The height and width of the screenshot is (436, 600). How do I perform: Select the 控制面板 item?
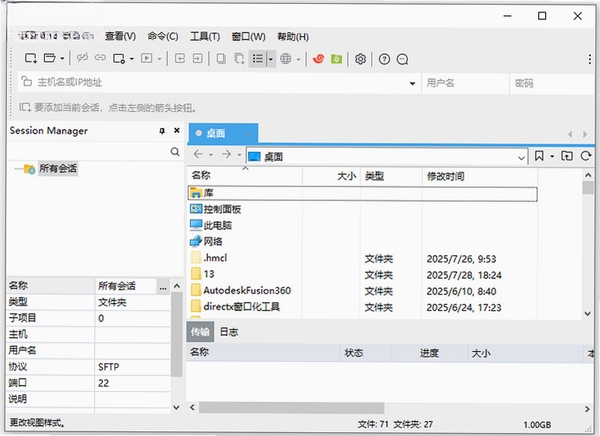tap(222, 209)
